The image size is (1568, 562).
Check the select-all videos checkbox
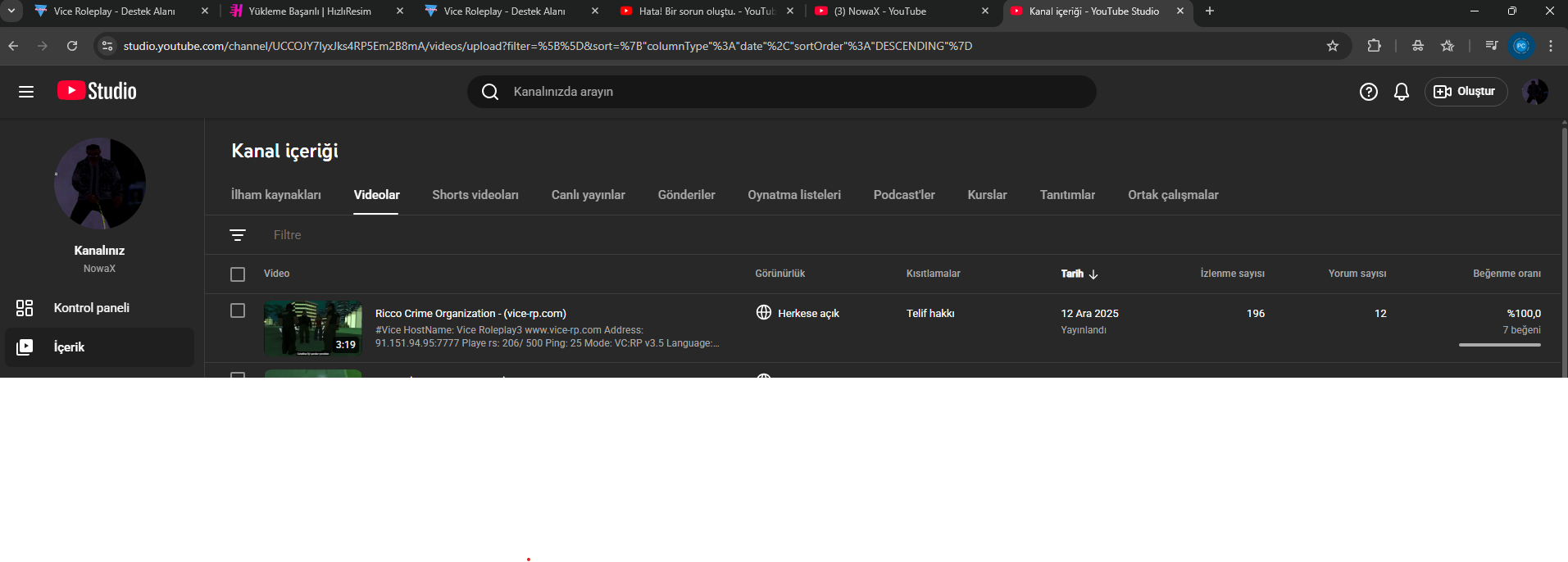coord(238,274)
